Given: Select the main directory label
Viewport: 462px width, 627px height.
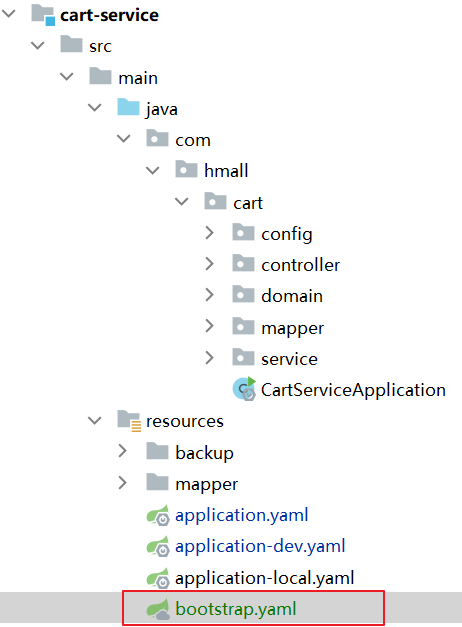Looking at the screenshot, I should coord(138,78).
